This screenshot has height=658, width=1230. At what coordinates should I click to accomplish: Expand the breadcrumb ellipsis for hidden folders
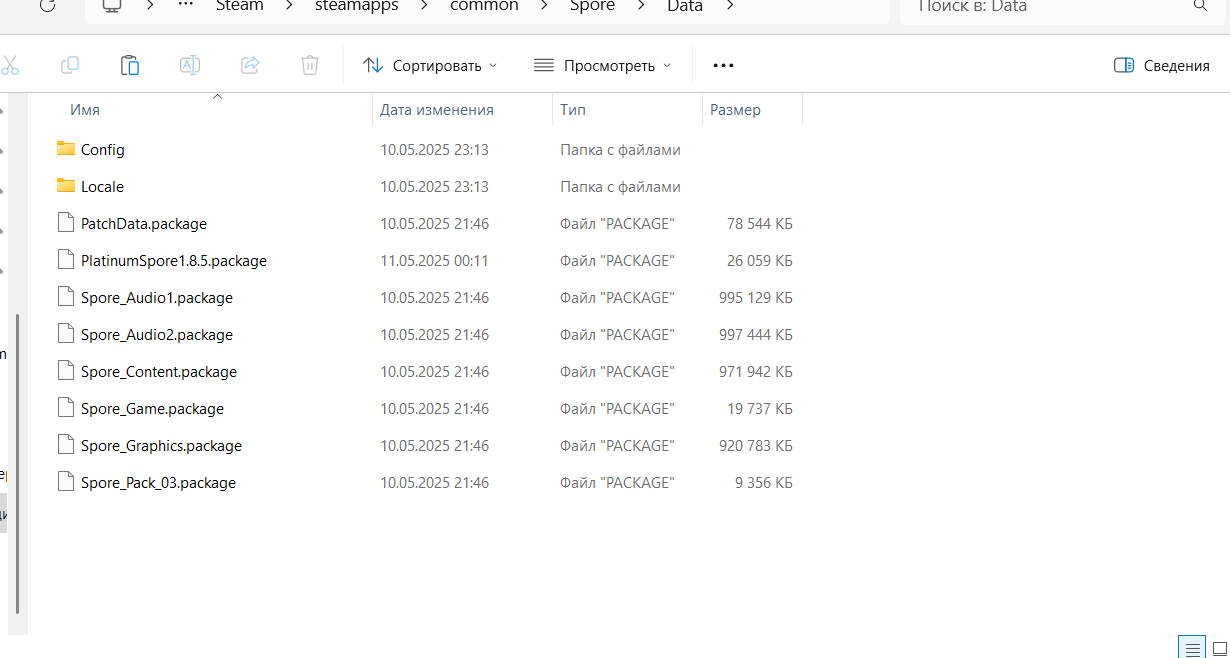(185, 6)
